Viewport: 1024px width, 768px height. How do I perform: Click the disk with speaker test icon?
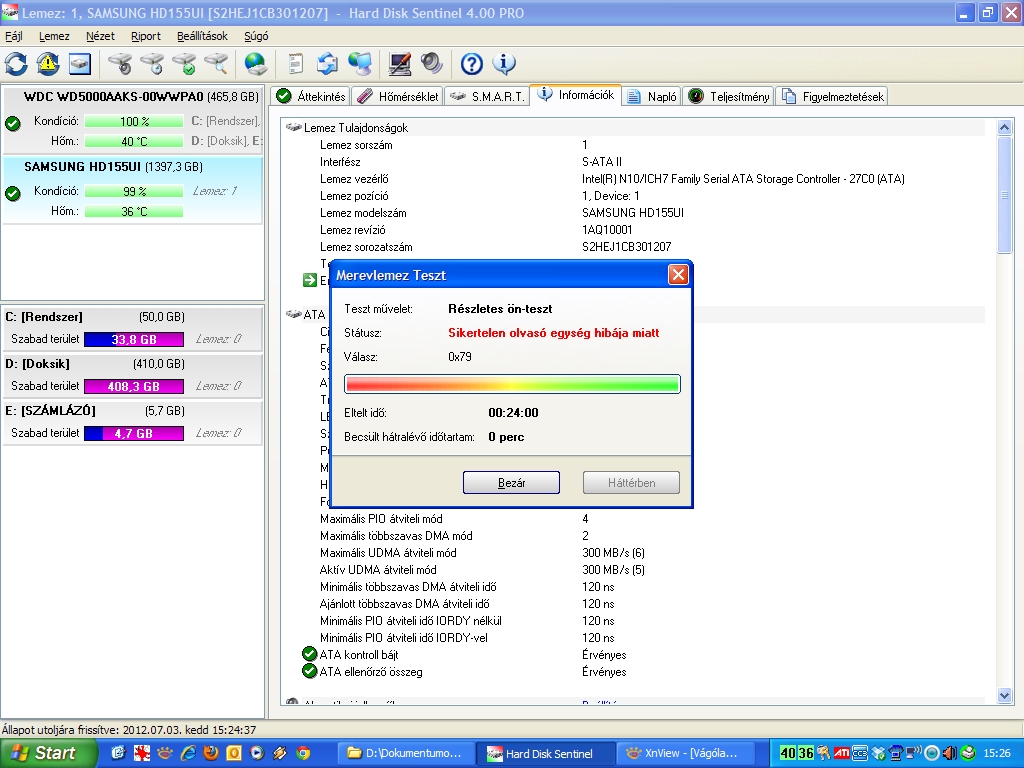[120, 63]
